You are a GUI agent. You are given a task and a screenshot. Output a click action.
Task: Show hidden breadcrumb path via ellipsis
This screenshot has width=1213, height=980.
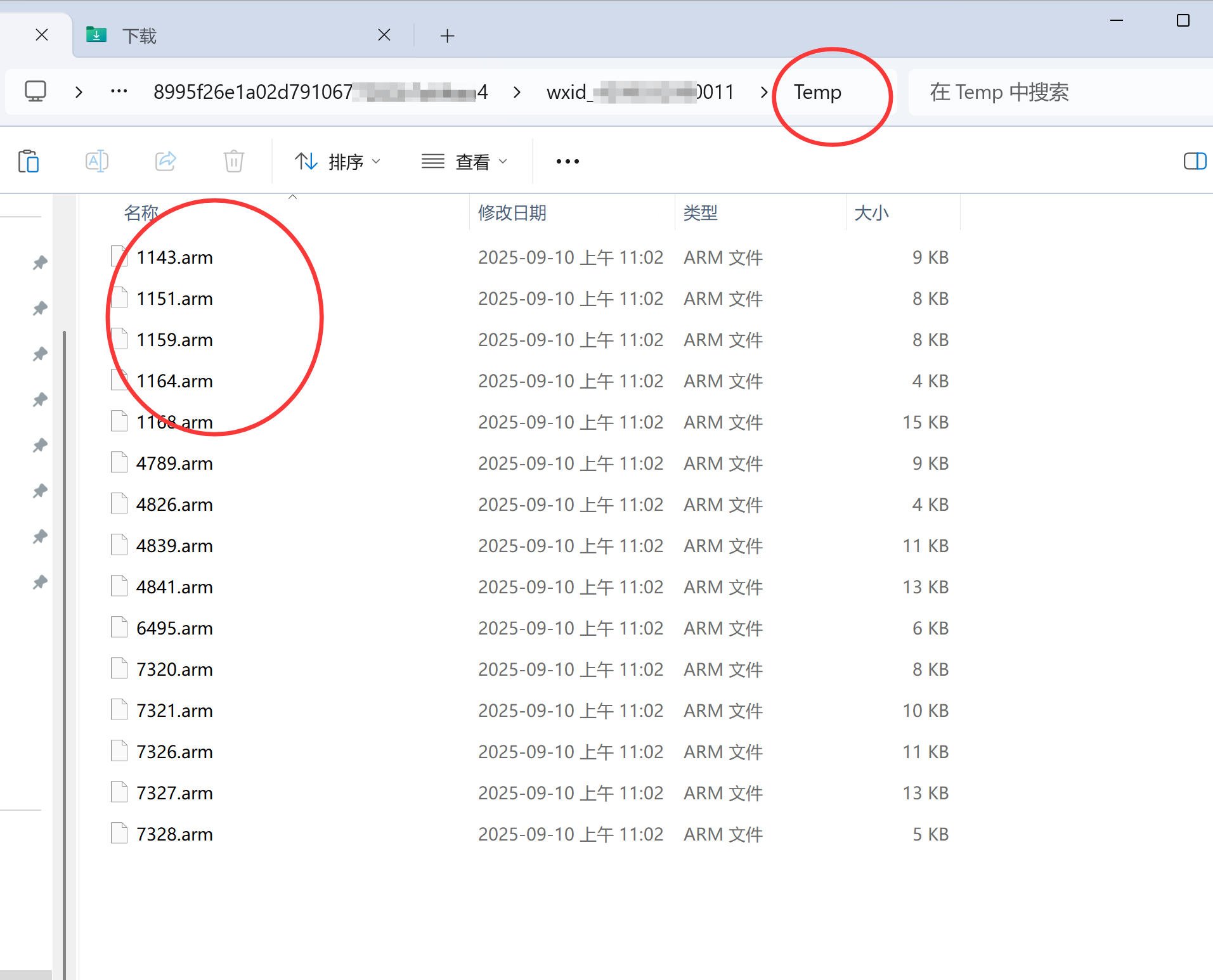pyautogui.click(x=119, y=92)
